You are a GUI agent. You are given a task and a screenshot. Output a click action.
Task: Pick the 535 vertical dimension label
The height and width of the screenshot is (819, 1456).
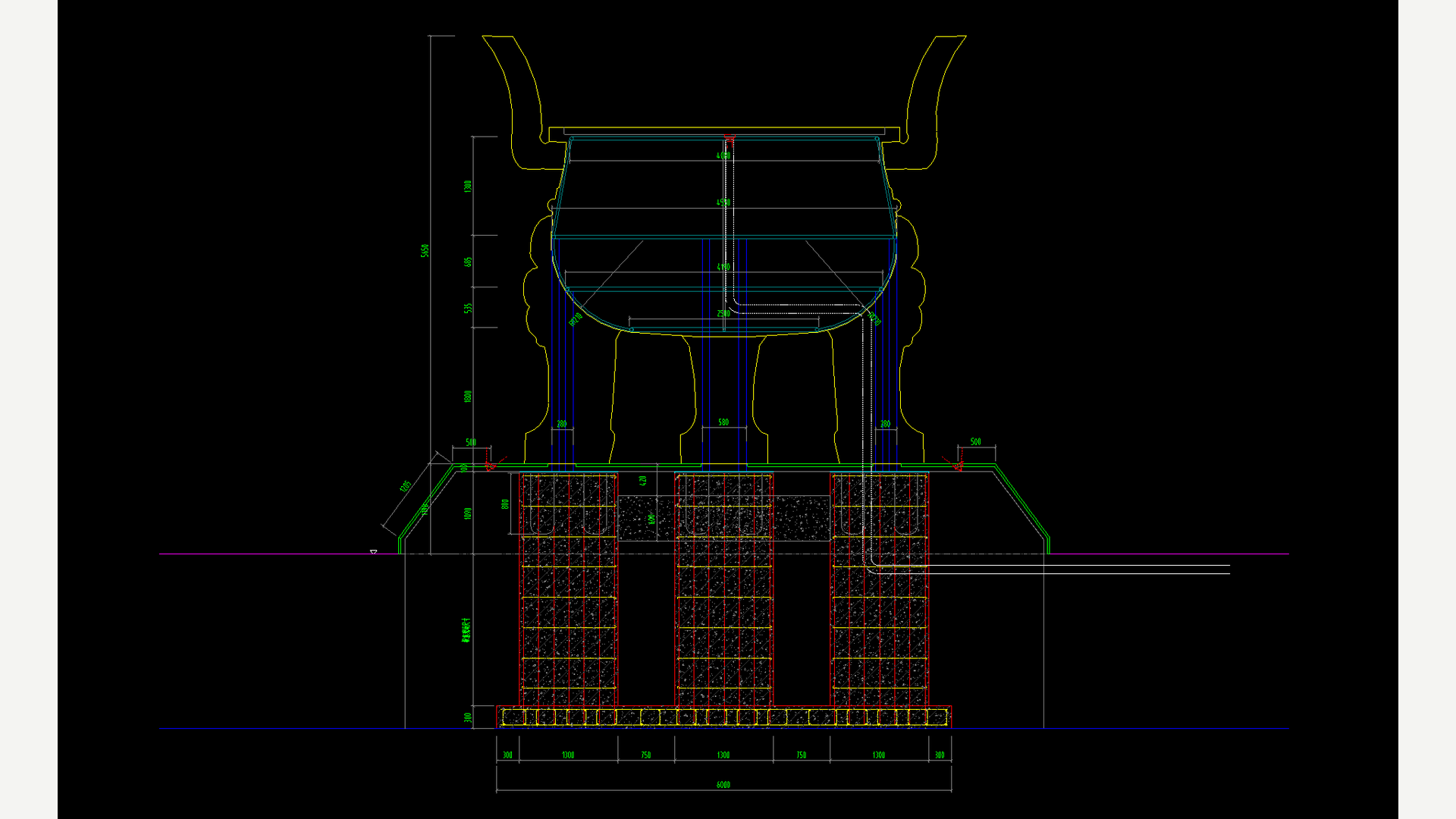point(468,308)
